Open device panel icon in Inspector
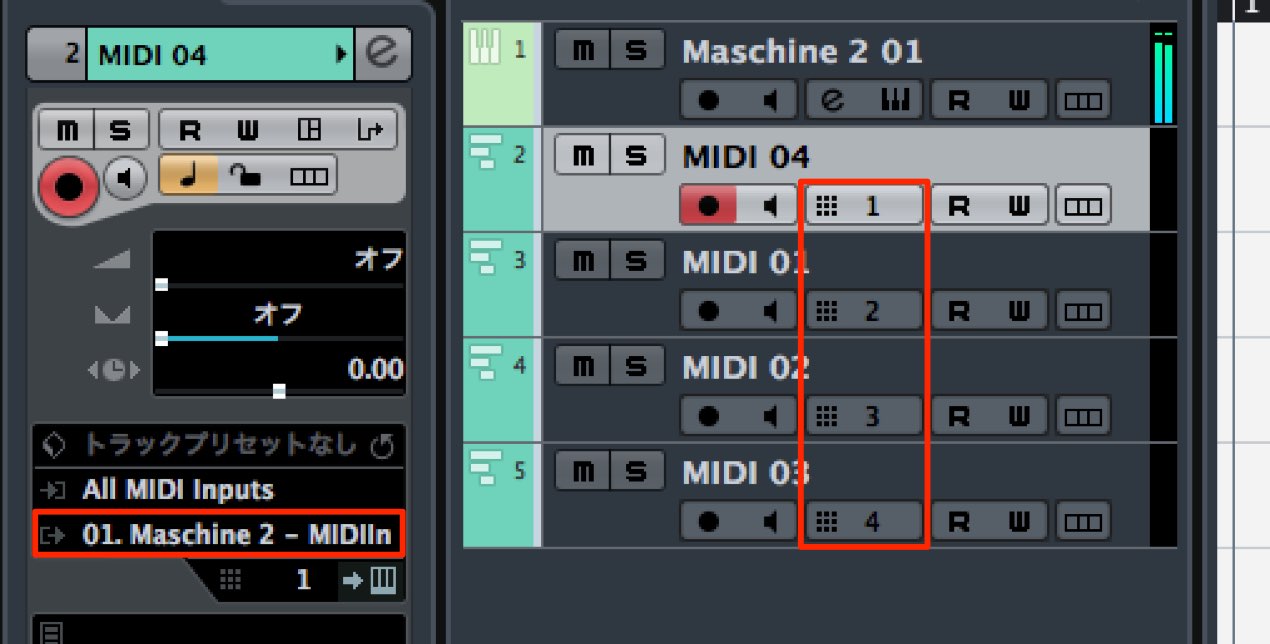This screenshot has height=644, width=1270. (309, 130)
